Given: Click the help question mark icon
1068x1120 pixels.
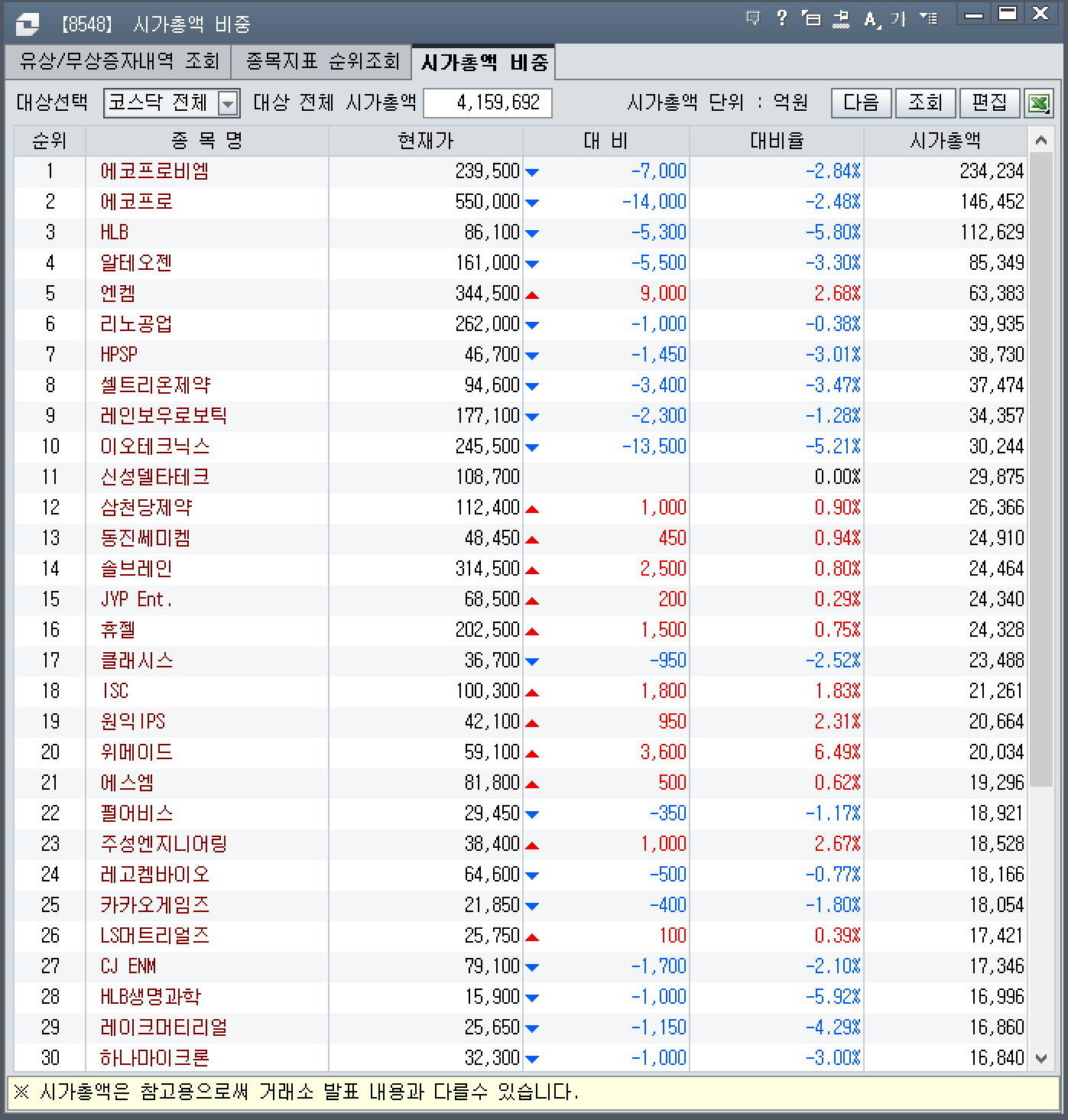Looking at the screenshot, I should click(x=781, y=18).
